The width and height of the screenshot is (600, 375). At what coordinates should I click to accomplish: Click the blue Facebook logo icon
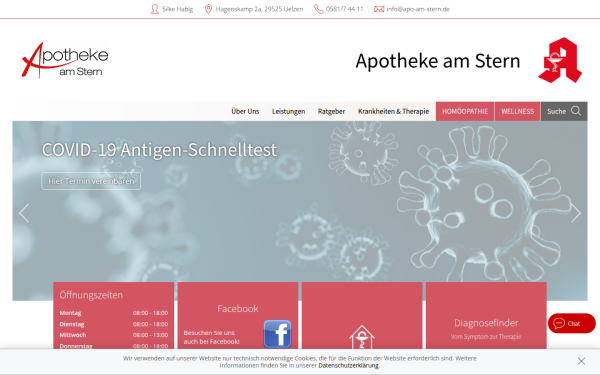point(277,334)
